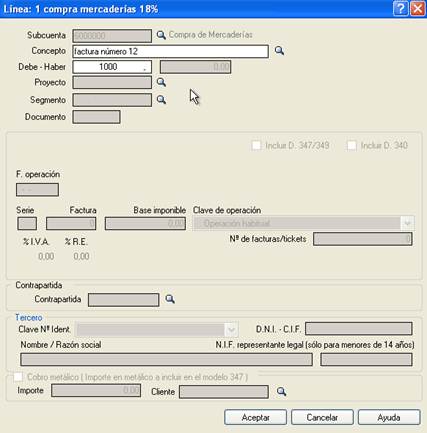Focus the Concepto text field
Screen dimensions: 427x433
pyautogui.click(x=170, y=51)
